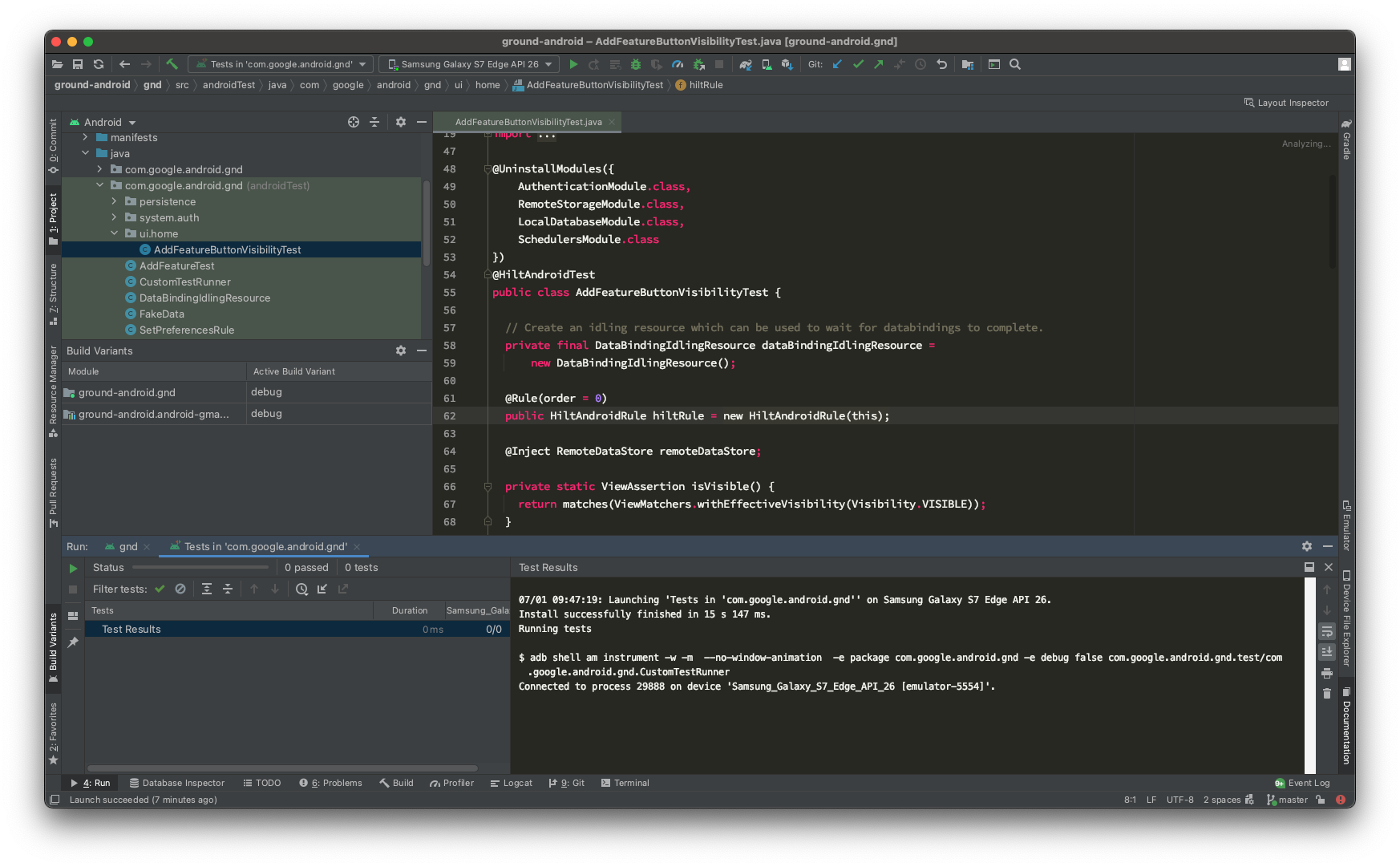Screen dimensions: 1400x867
Task: Push commits with the green arrow icon
Action: [x=879, y=64]
